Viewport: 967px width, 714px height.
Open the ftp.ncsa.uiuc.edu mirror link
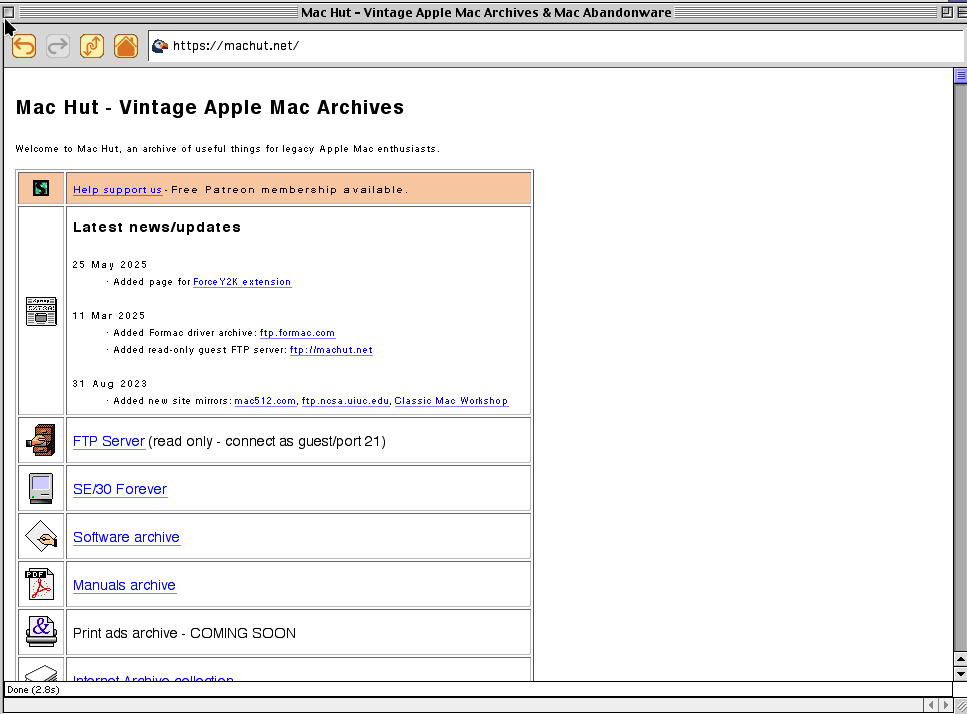345,401
